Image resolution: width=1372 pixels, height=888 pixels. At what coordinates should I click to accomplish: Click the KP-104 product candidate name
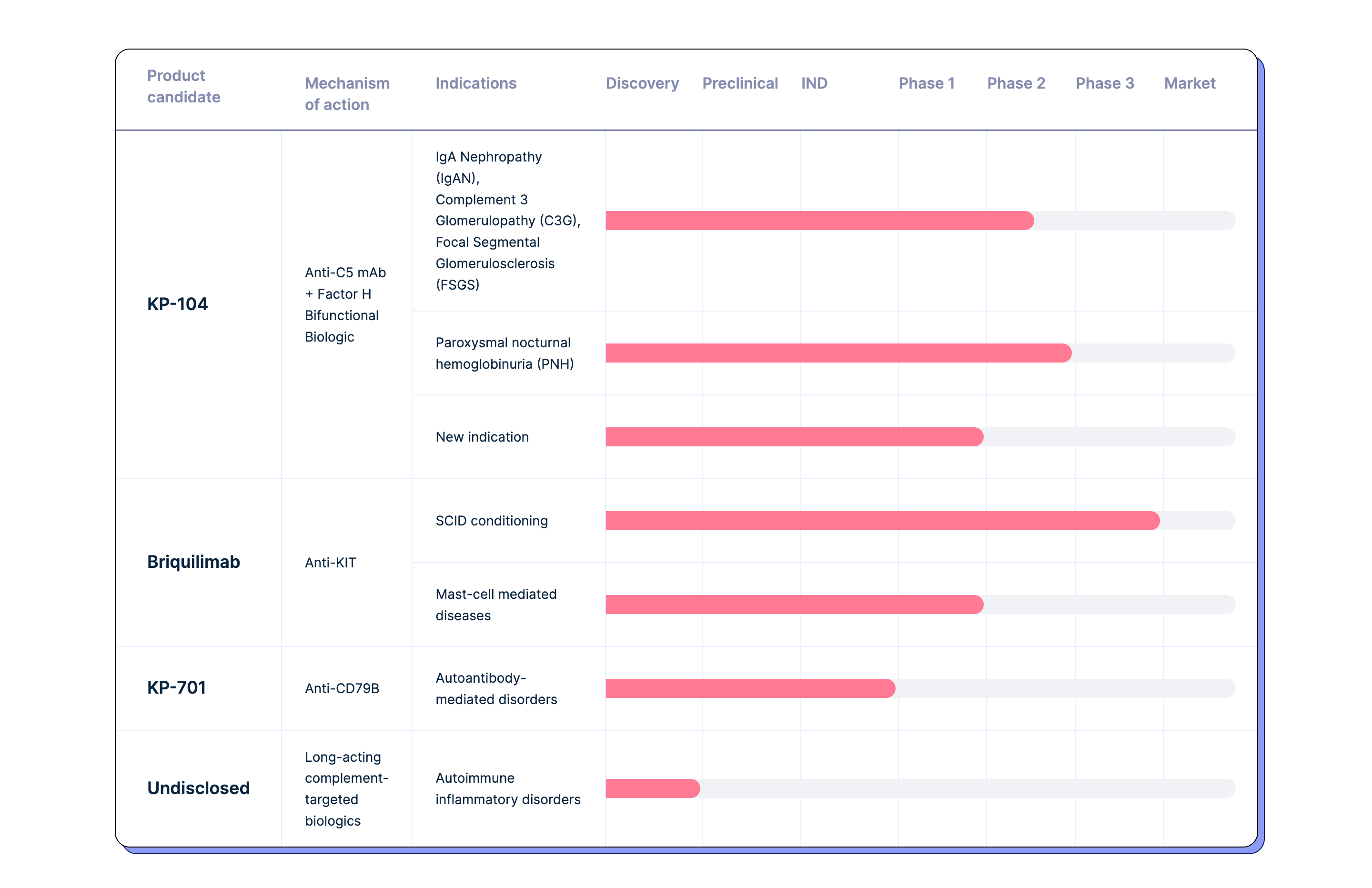point(177,304)
